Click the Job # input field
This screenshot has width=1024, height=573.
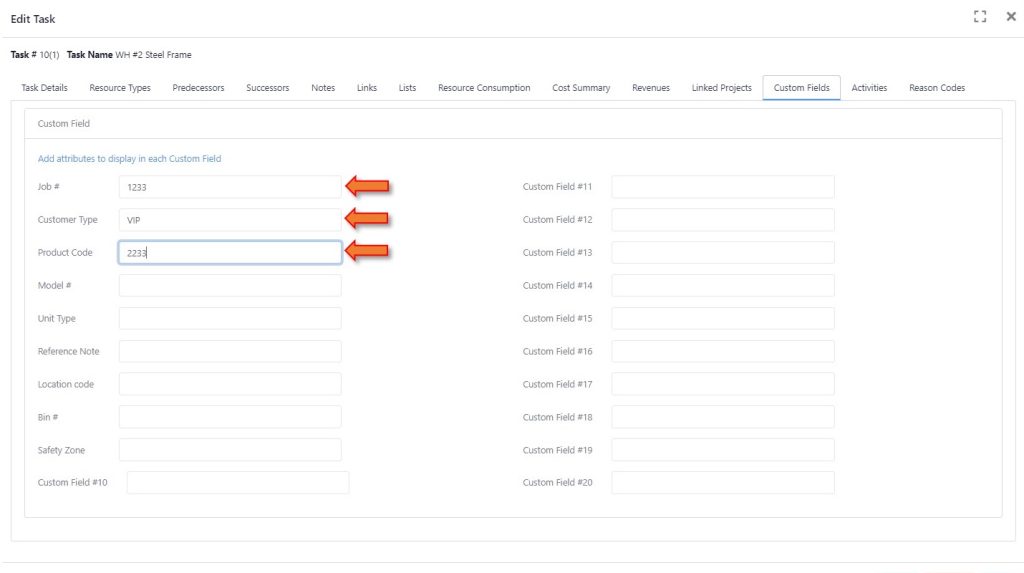pyautogui.click(x=230, y=187)
